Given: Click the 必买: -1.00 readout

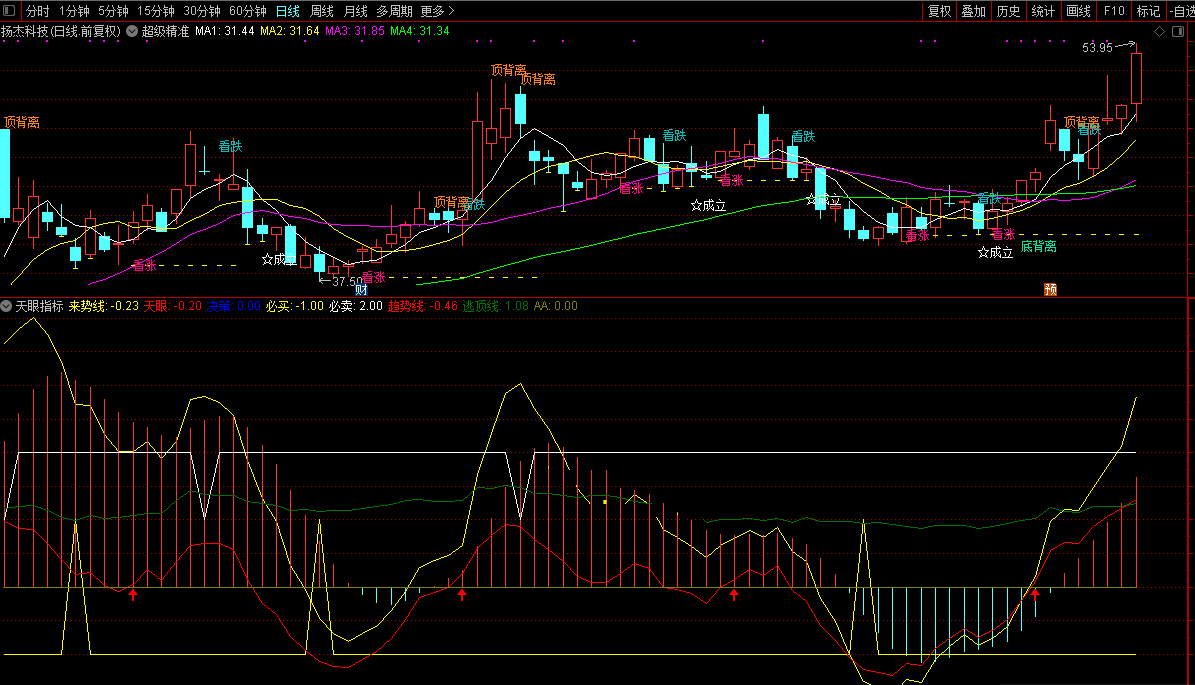Looking at the screenshot, I should click(295, 306).
